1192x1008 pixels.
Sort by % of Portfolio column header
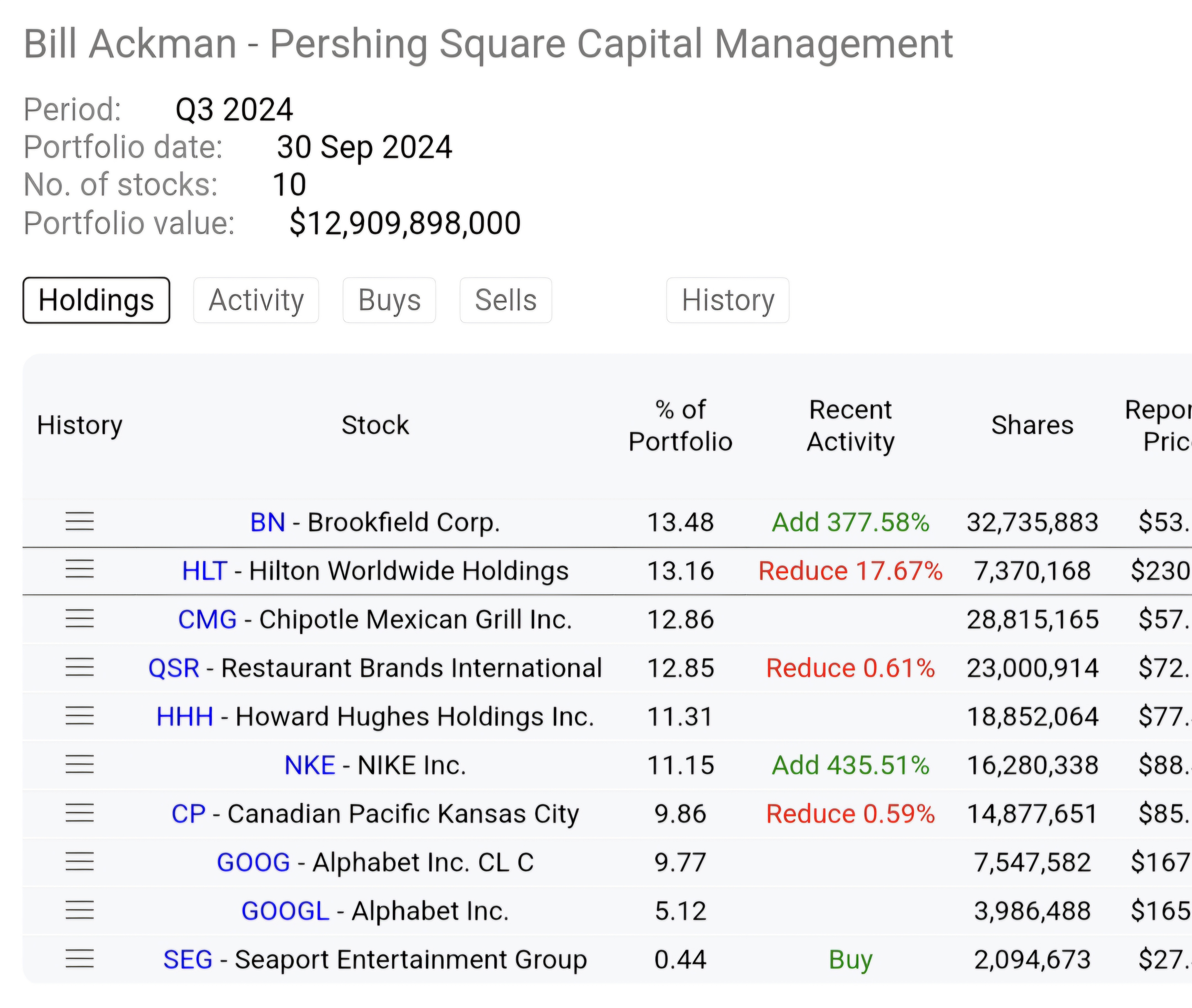(680, 426)
